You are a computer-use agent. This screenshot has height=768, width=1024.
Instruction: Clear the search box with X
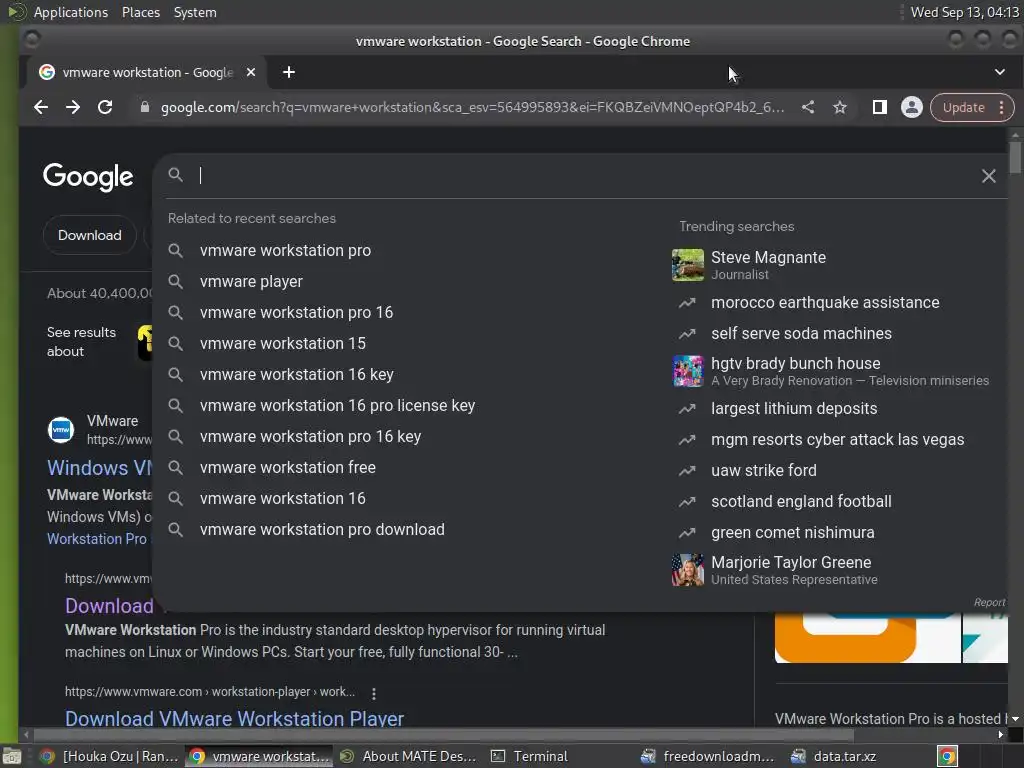(x=989, y=176)
